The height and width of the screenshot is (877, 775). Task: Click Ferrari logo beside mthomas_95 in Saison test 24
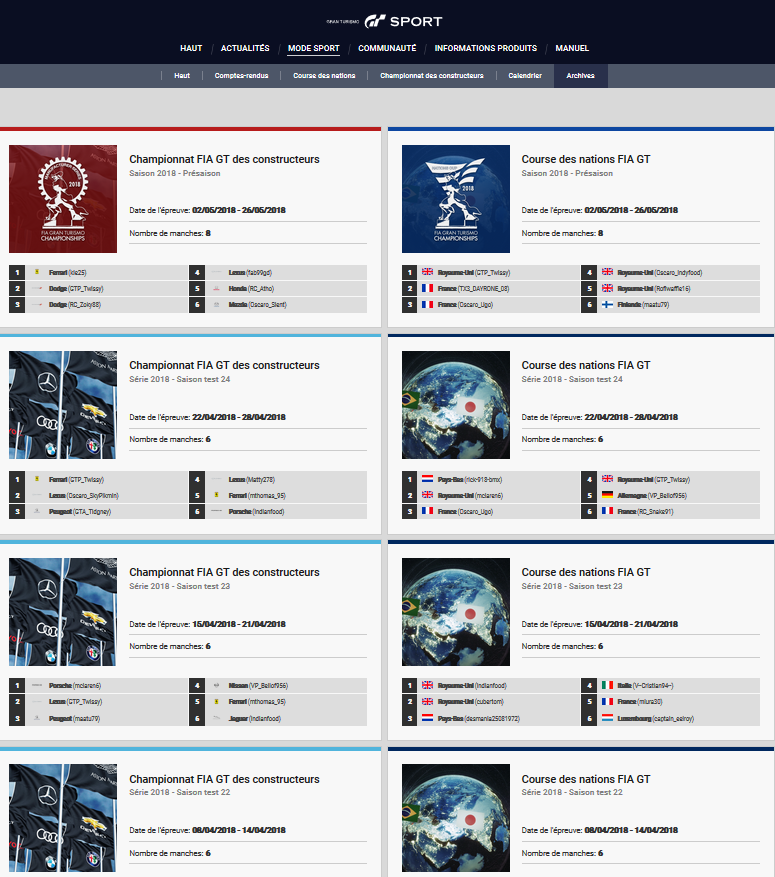pyautogui.click(x=216, y=496)
